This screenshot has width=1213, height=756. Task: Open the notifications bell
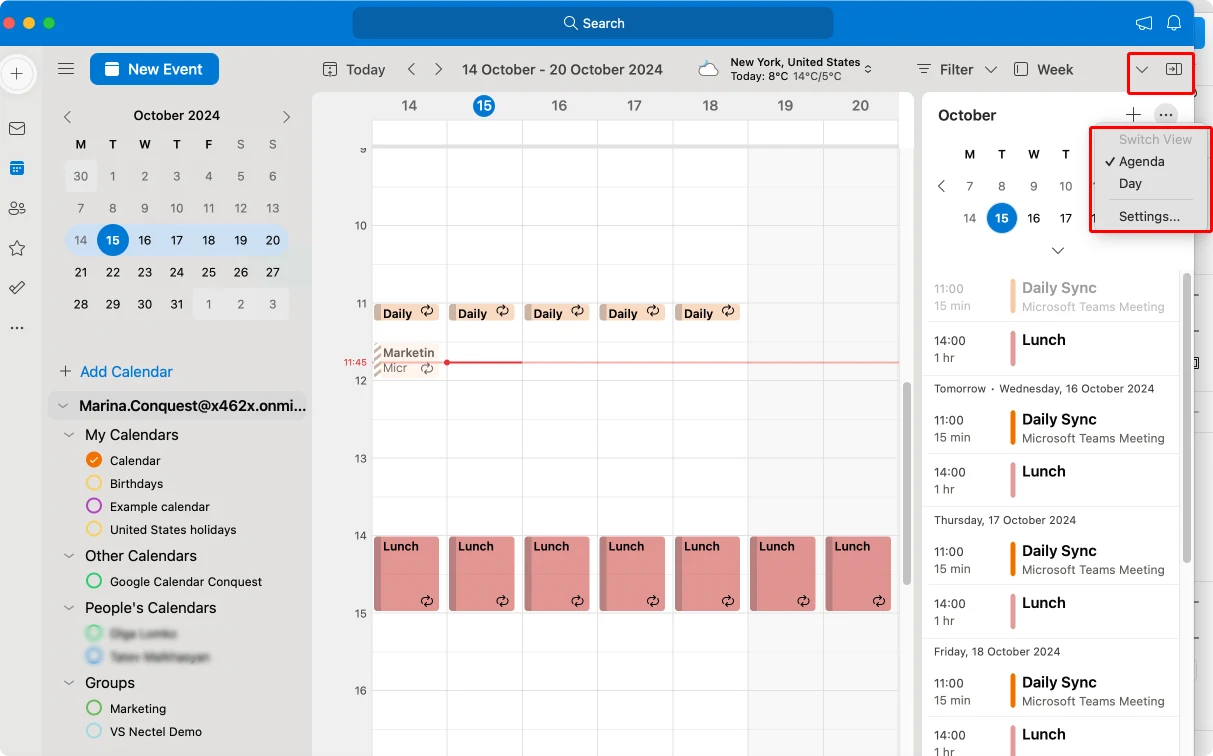pos(1174,23)
